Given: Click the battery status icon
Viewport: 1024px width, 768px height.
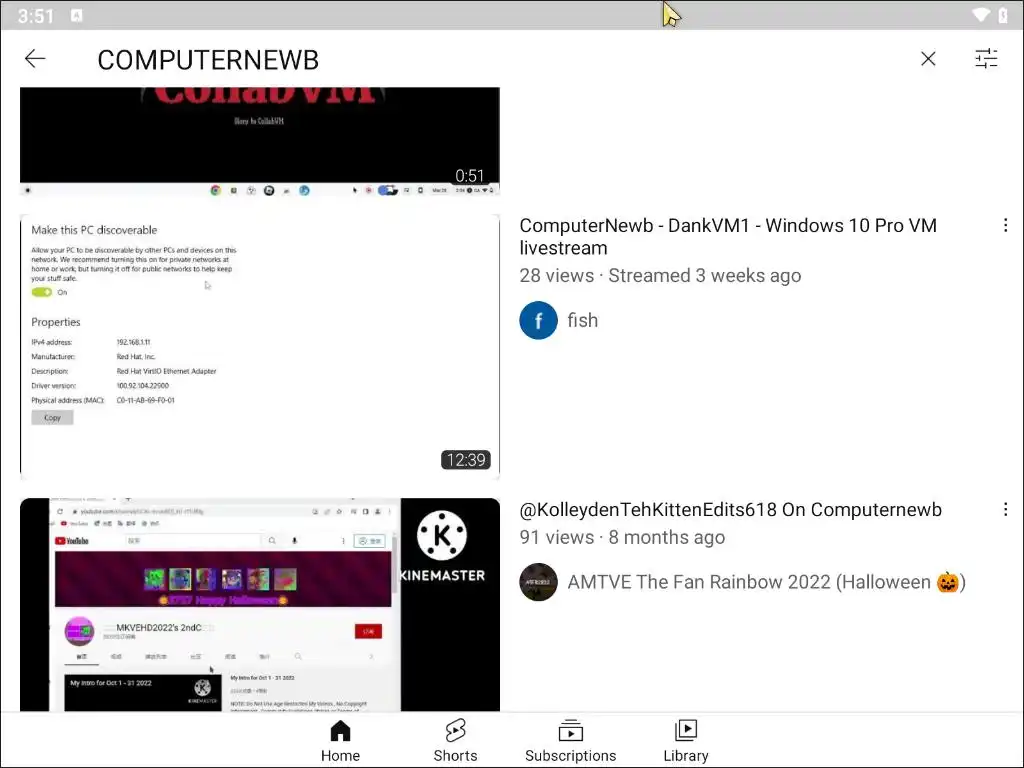Looking at the screenshot, I should [x=1003, y=14].
